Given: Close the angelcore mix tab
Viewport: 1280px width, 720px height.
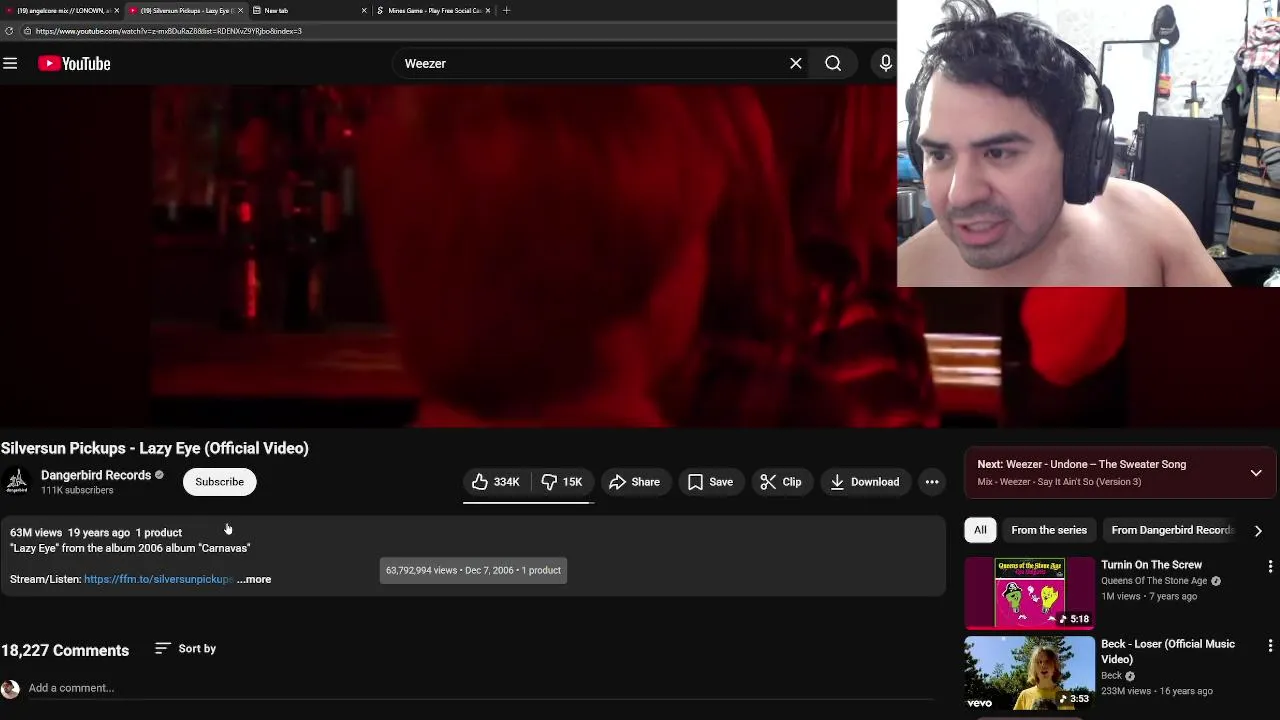Looking at the screenshot, I should [x=116, y=10].
